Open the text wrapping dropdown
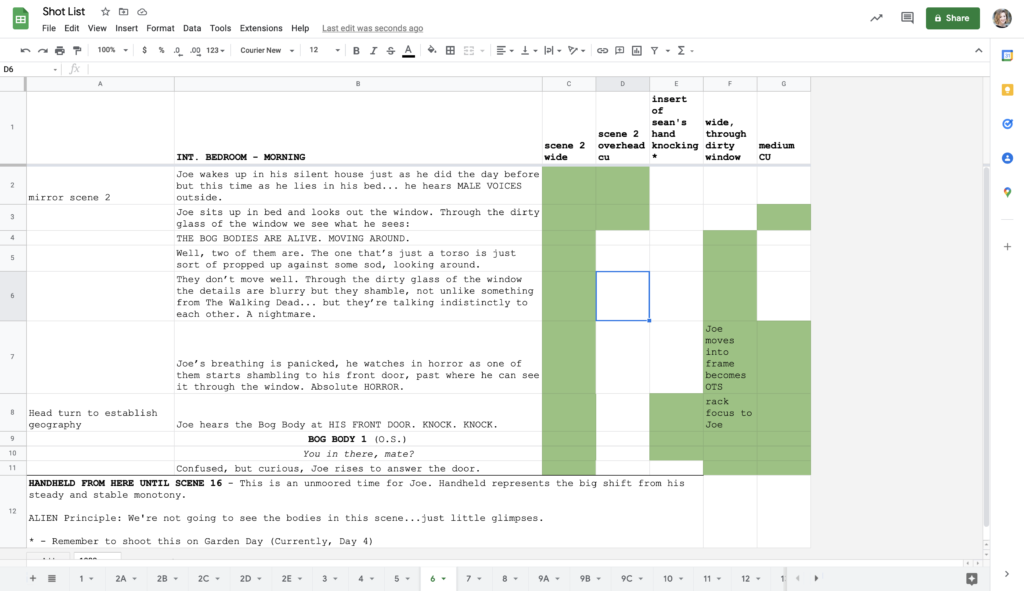Image resolution: width=1024 pixels, height=591 pixels. 552,50
